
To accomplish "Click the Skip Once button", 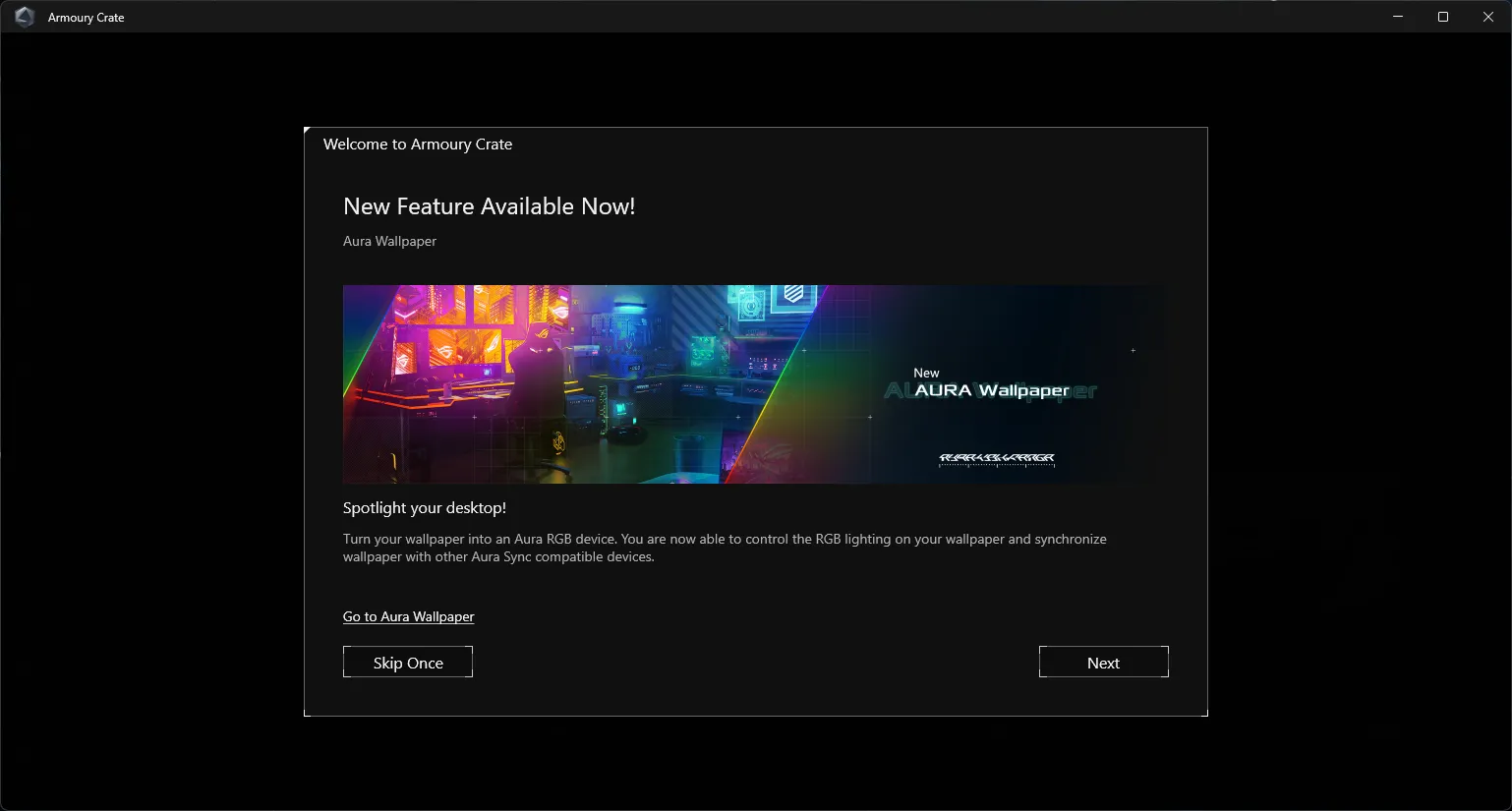I will click(x=408, y=663).
